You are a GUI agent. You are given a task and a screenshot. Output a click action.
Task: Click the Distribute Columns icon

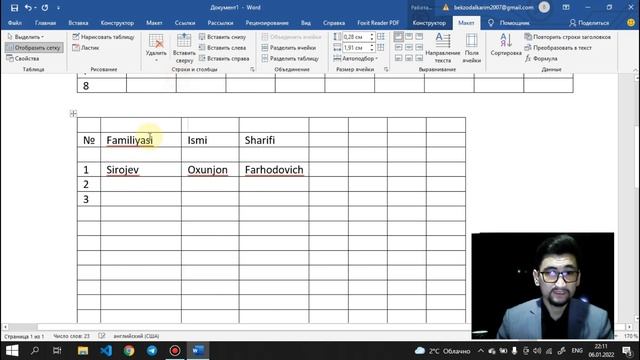[381, 48]
